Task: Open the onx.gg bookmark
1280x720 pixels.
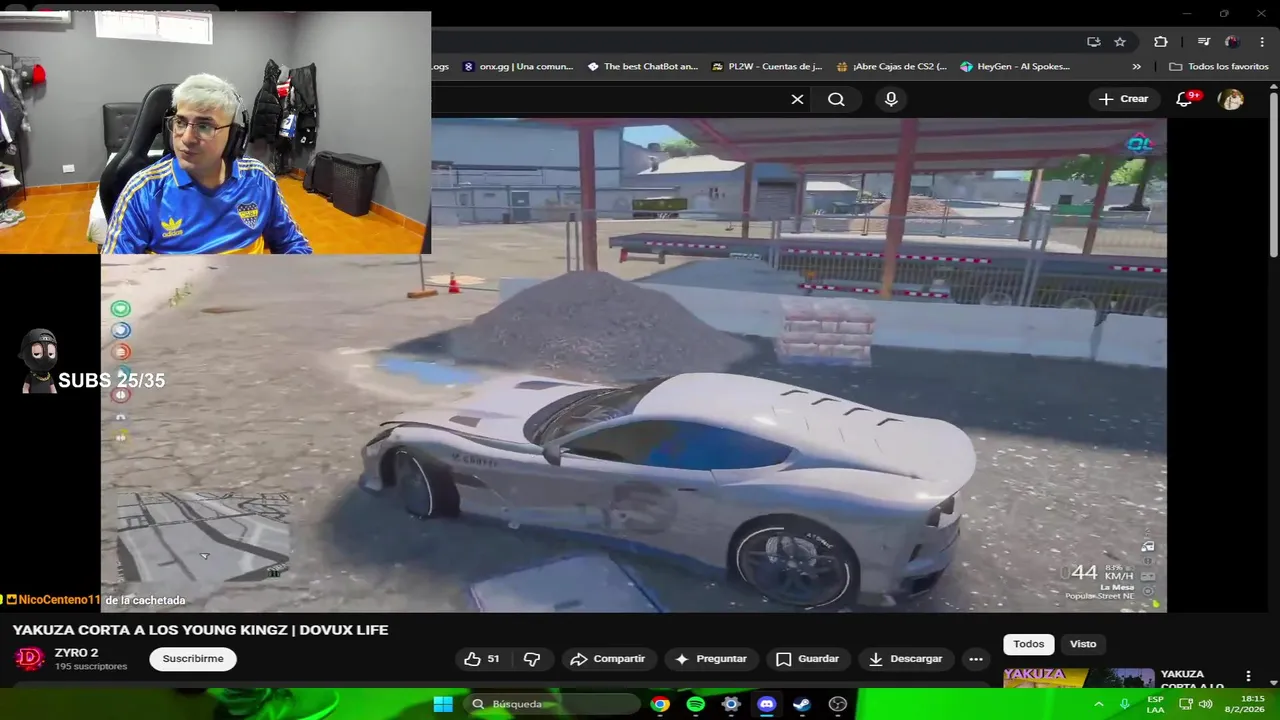Action: [518, 67]
